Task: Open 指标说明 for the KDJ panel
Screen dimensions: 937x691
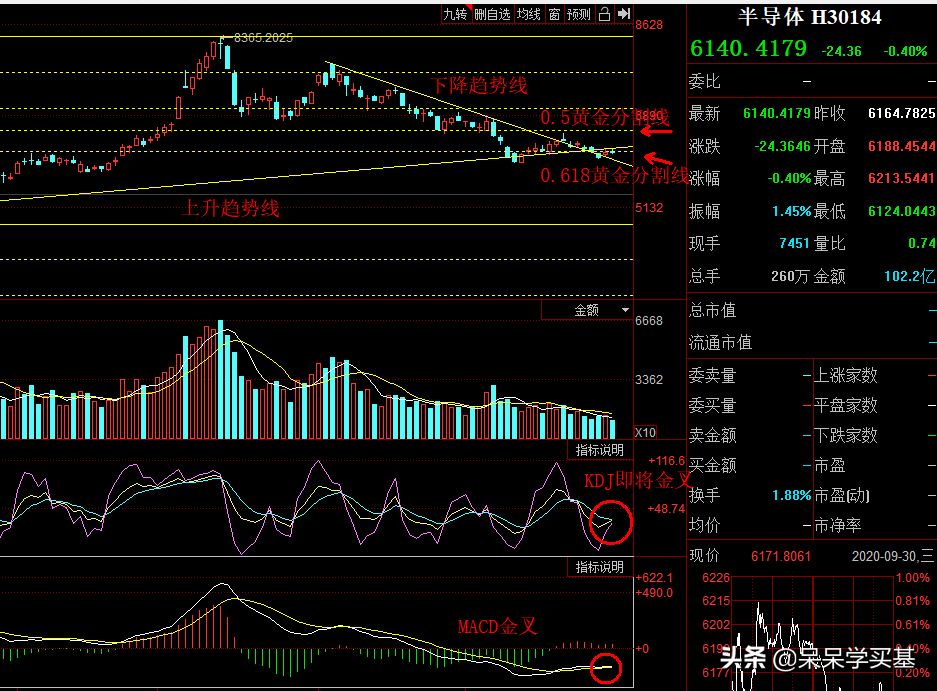Action: click(x=599, y=450)
